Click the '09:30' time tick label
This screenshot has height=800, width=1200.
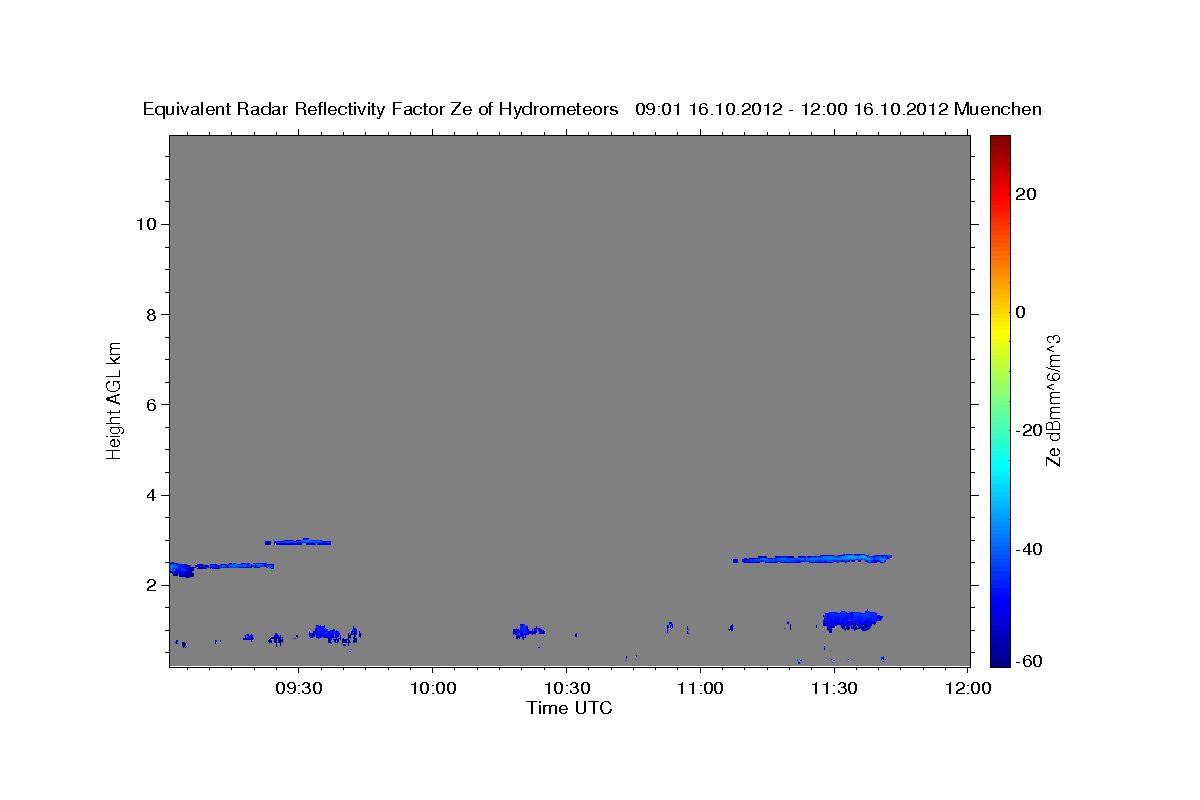[298, 688]
